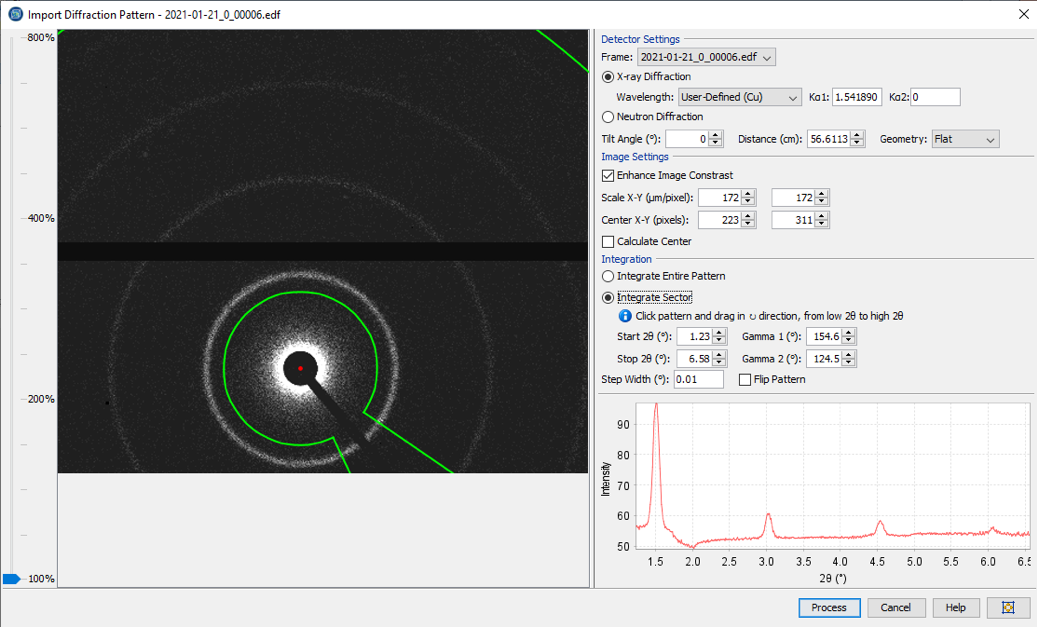Click the zoom slider track near 400%
Screen dimensions: 1037x627
point(11,218)
